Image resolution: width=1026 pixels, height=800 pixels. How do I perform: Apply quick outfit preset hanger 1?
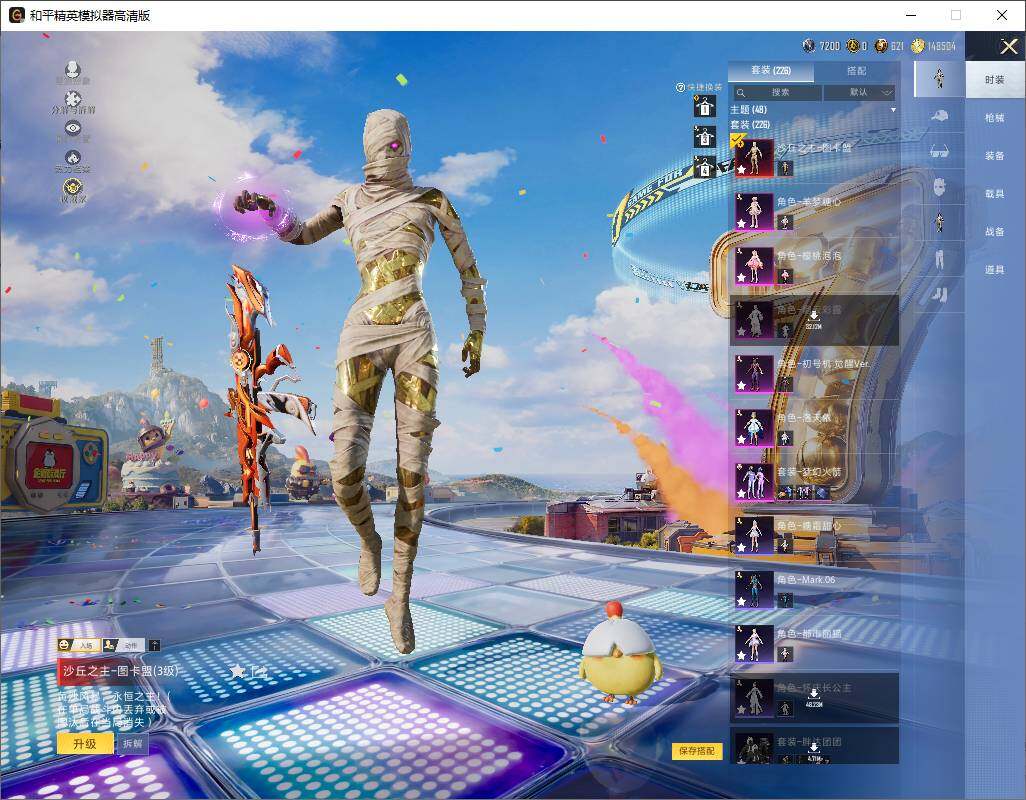(705, 106)
